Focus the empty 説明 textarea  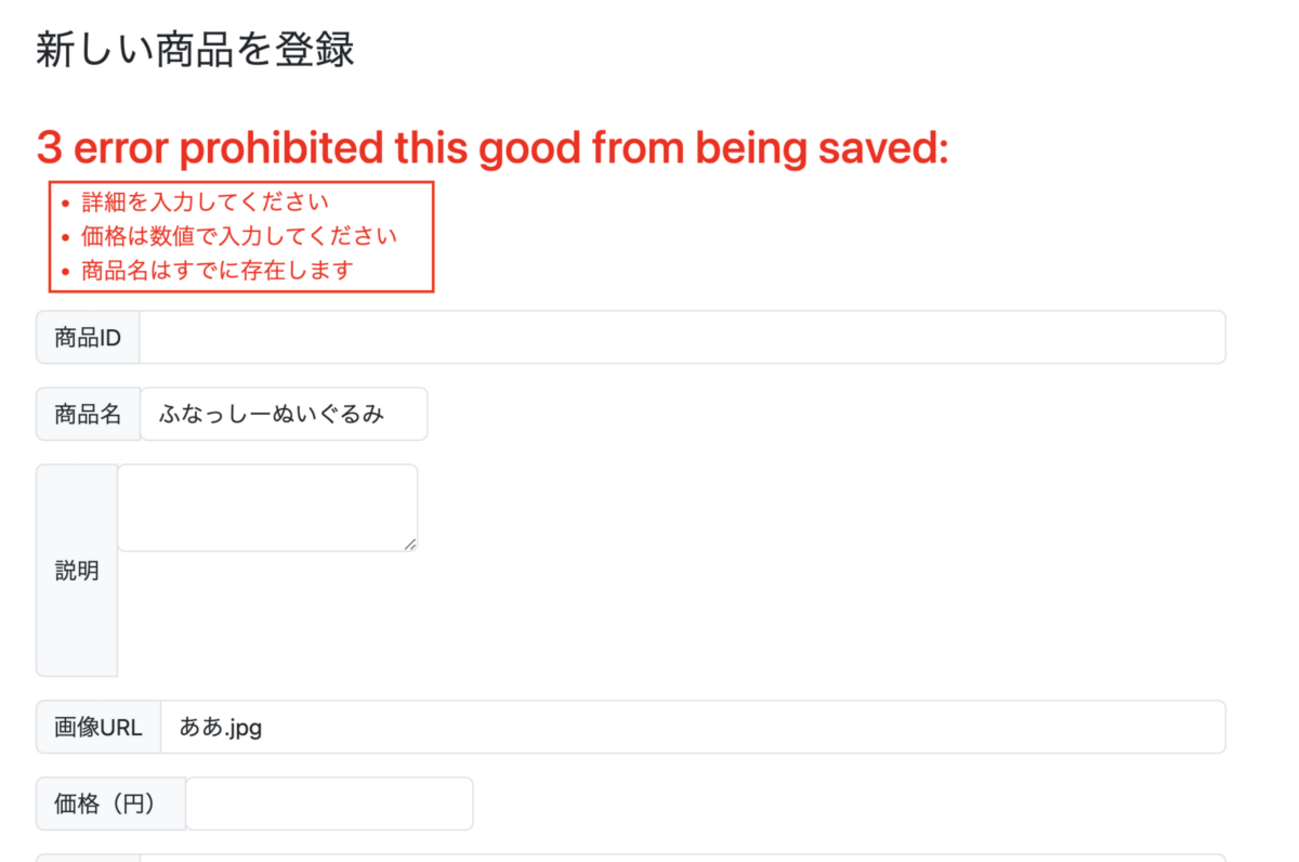pos(267,507)
